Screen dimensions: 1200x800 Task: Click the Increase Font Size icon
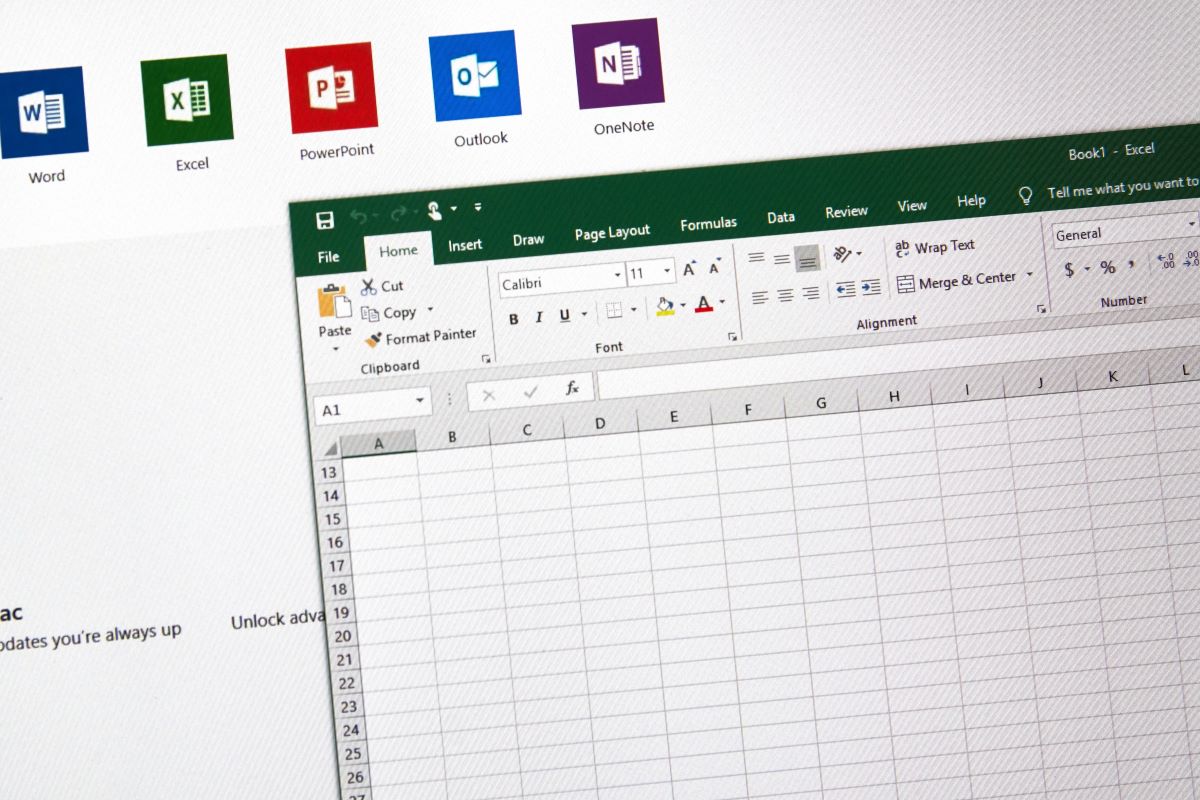[690, 269]
